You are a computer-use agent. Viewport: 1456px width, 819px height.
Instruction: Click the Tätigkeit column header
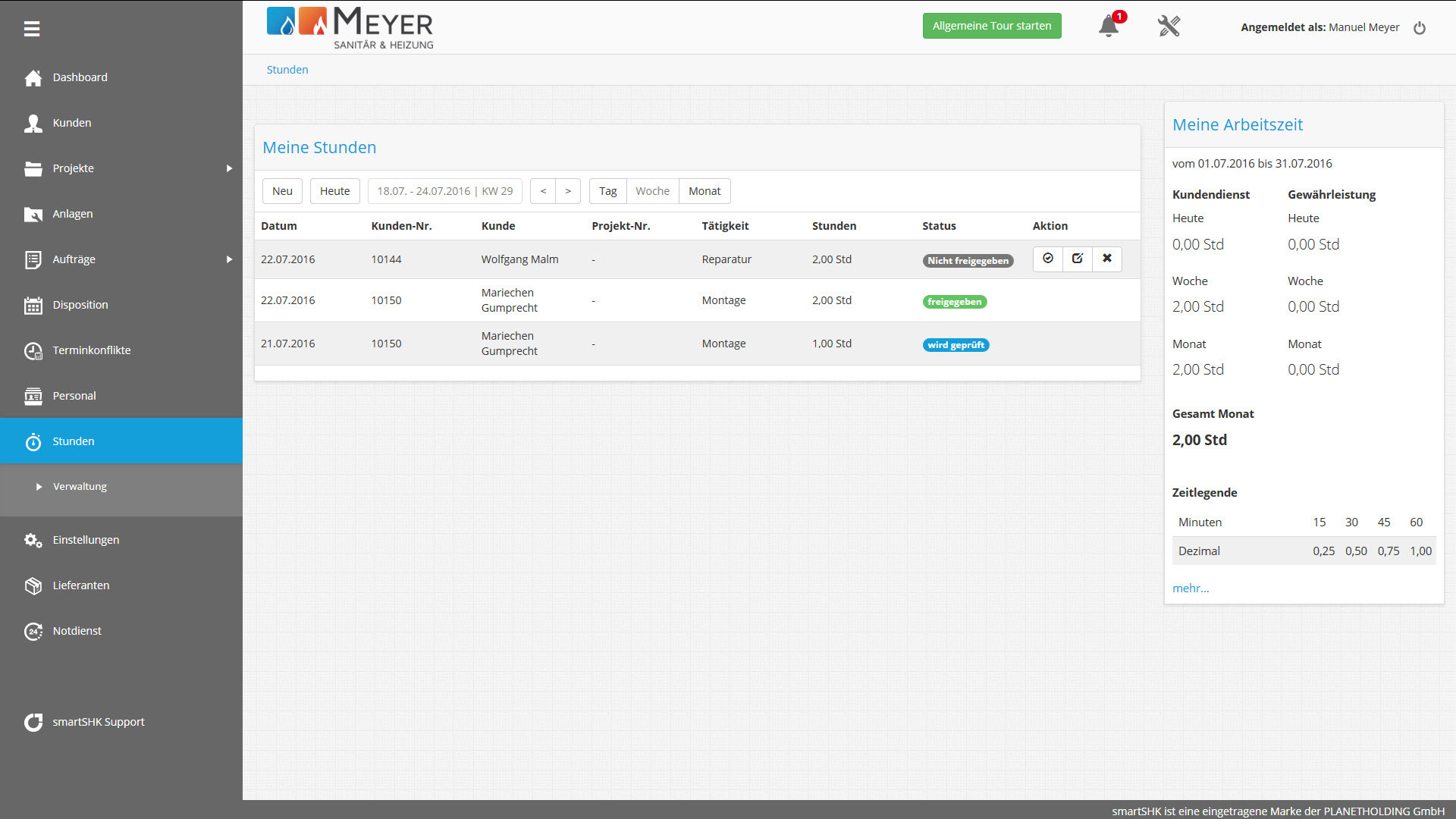point(725,226)
